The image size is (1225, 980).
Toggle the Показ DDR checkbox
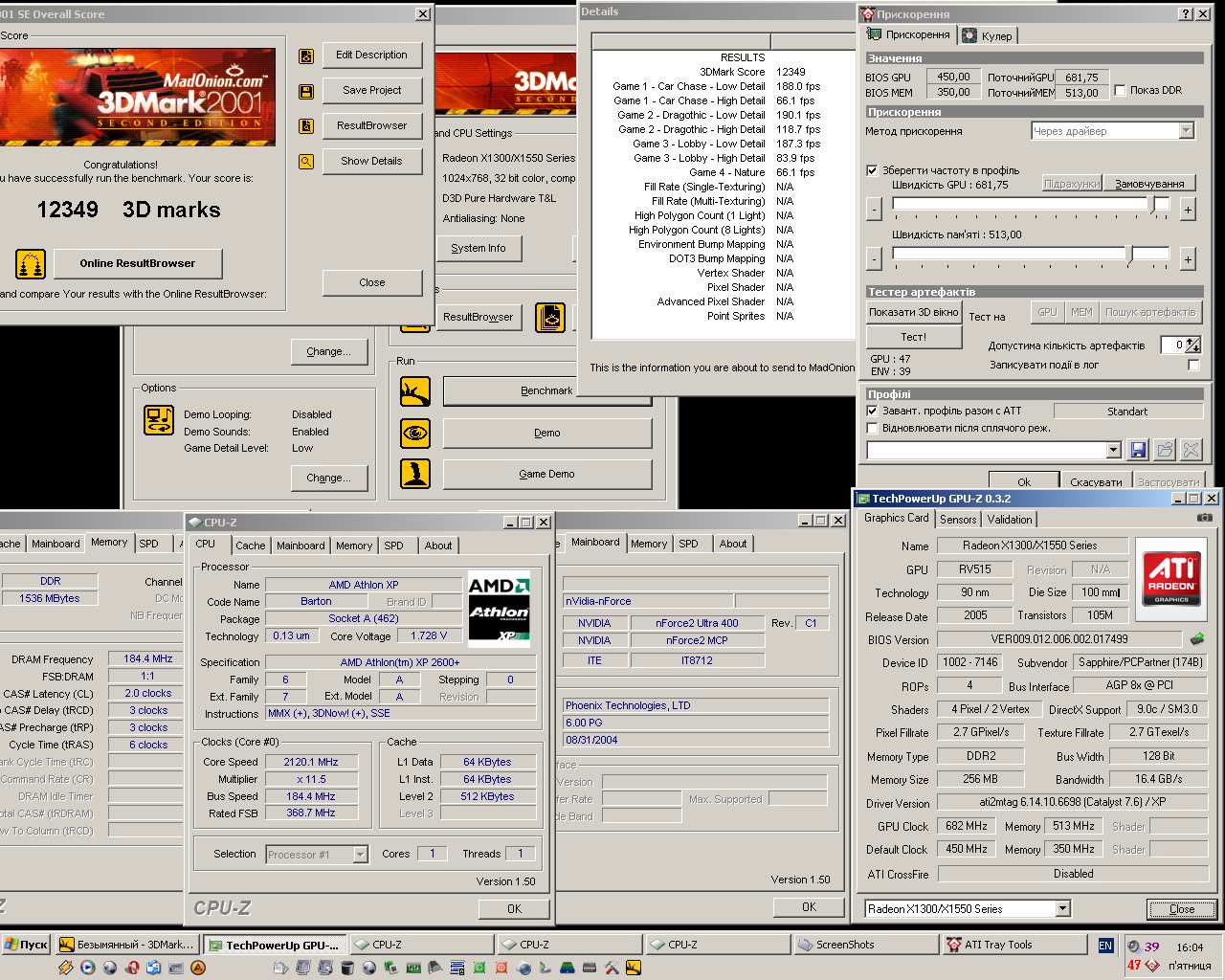click(1120, 90)
